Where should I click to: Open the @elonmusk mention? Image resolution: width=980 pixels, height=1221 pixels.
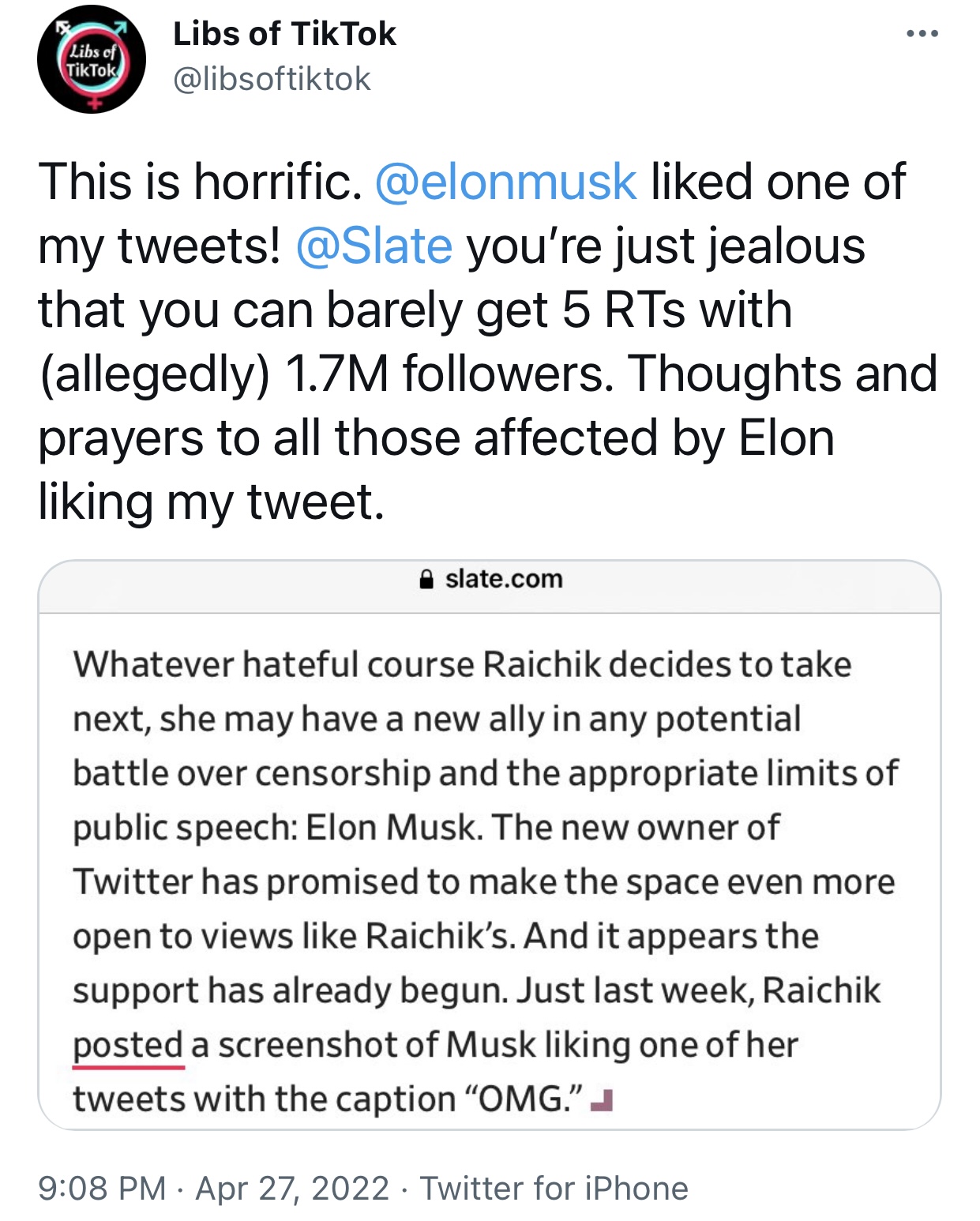pos(505,182)
